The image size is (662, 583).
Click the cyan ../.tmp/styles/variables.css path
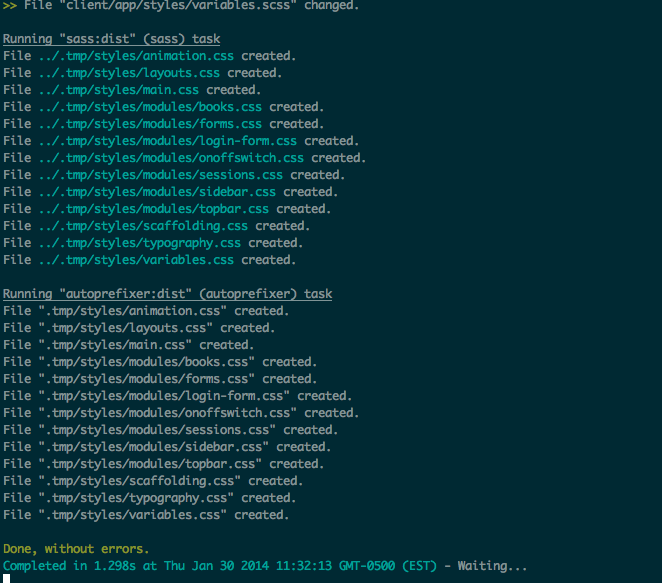136,260
